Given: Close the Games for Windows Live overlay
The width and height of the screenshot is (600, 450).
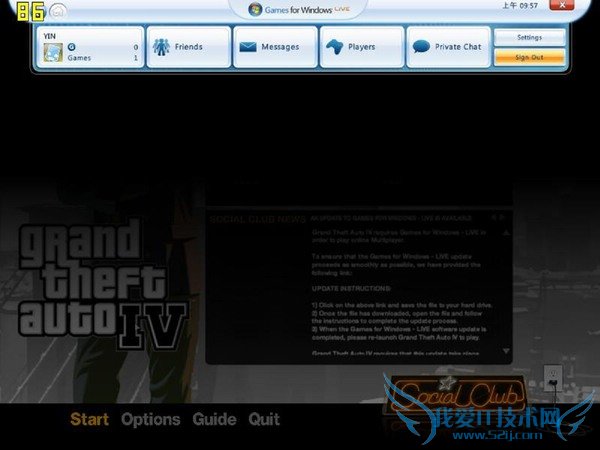Looking at the screenshot, I should 562,5.
